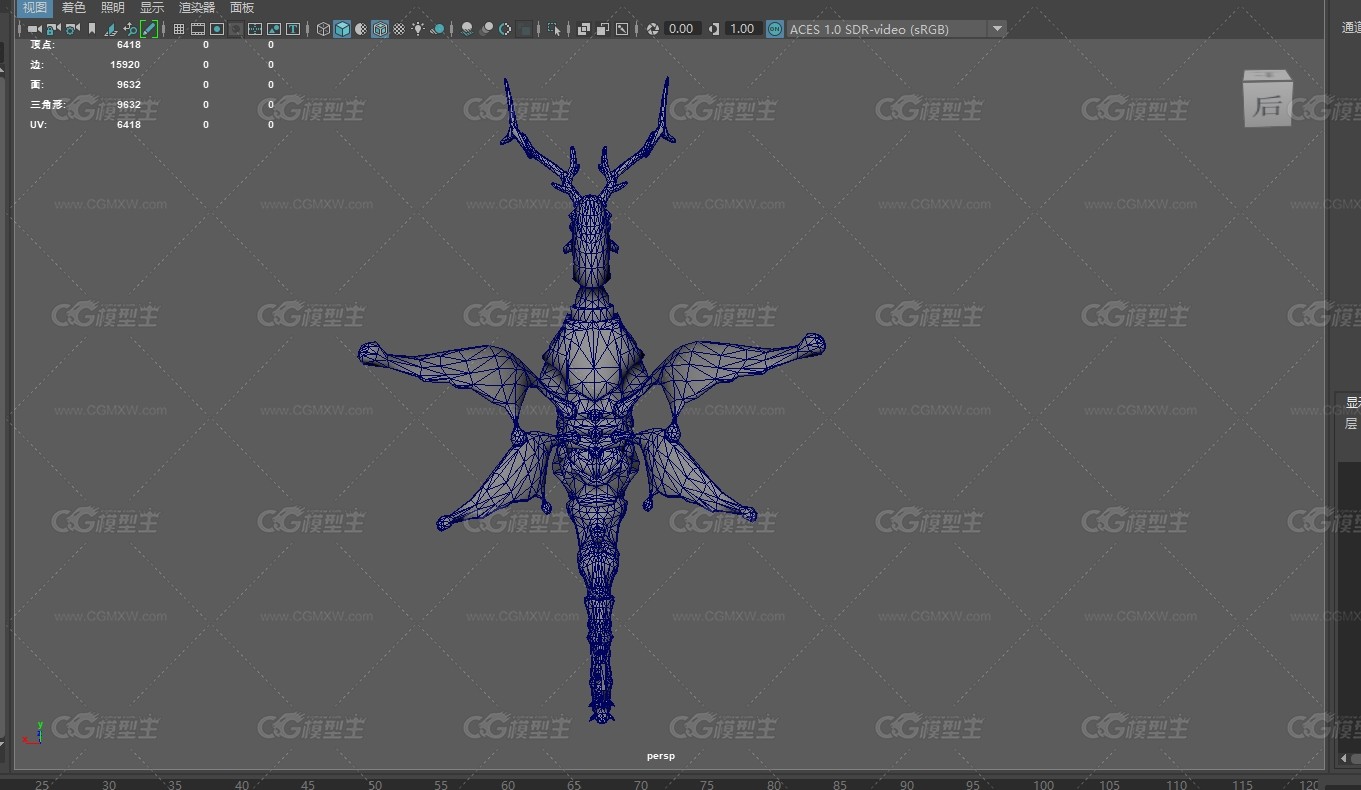Click the Gamma value field showing 1.00
This screenshot has width=1361, height=790.
[x=743, y=29]
